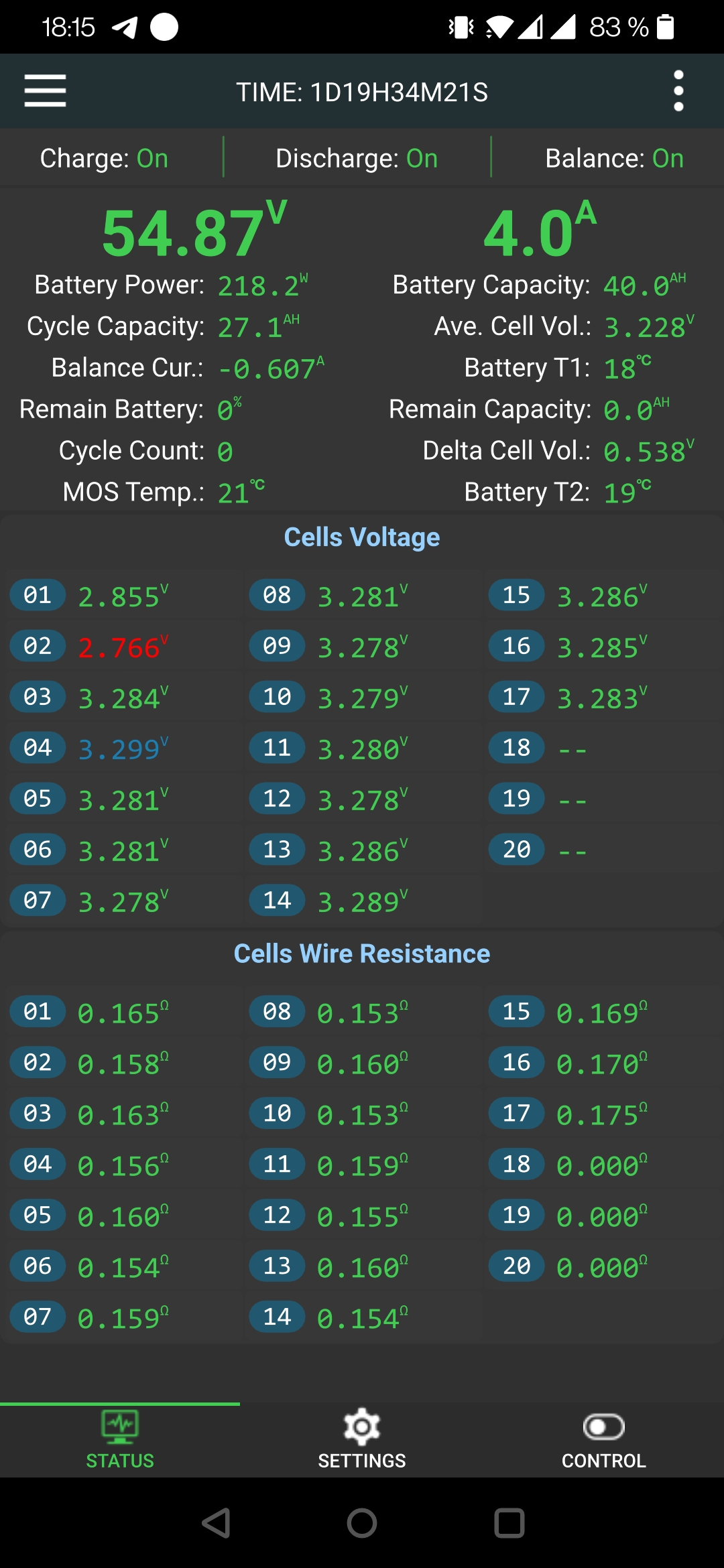Tap the Cells Wire Resistance header

[362, 954]
